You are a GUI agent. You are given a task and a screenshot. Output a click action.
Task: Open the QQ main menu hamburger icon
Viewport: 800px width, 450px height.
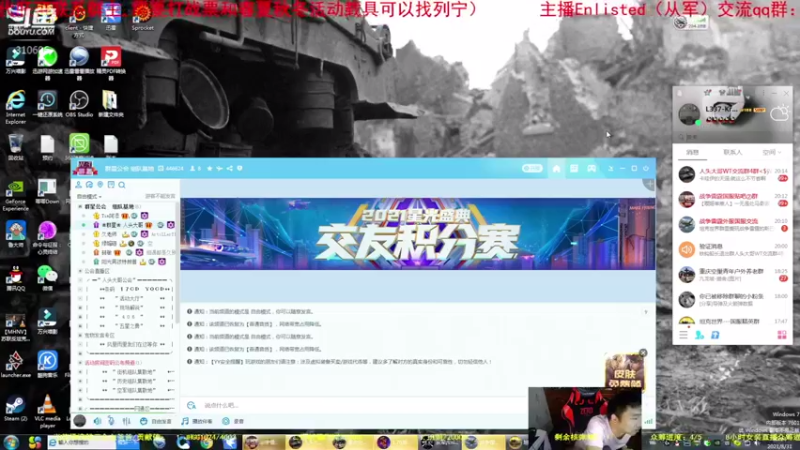[x=683, y=335]
